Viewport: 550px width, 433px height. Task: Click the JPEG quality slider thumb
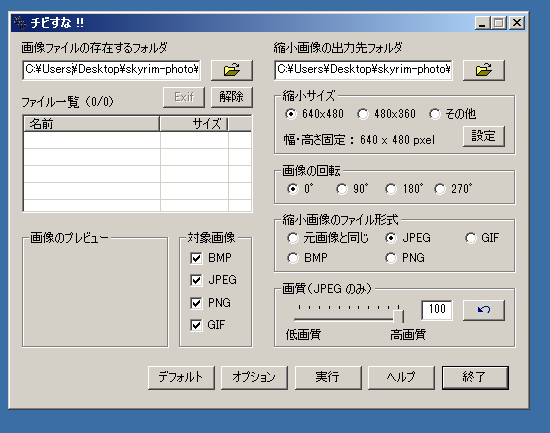(x=398, y=316)
